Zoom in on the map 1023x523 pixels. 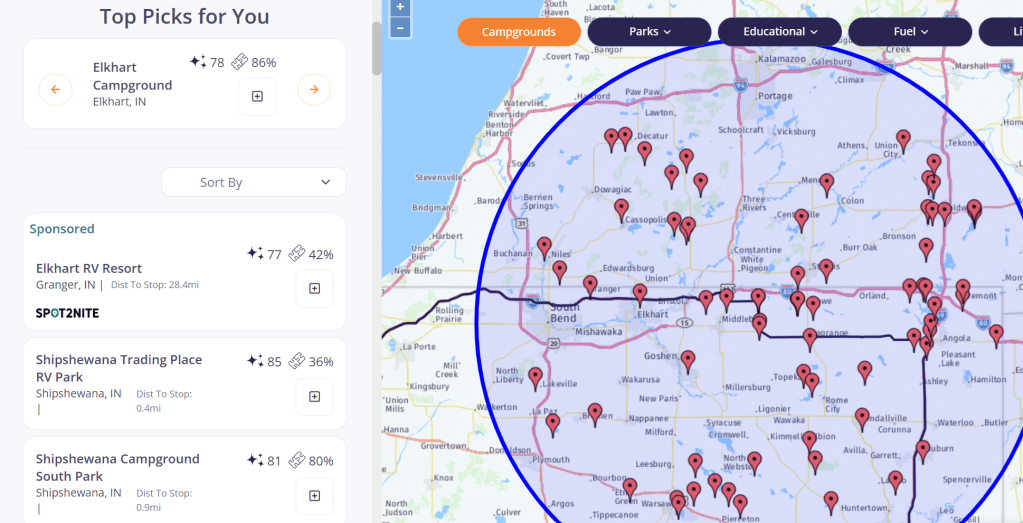[x=400, y=7]
